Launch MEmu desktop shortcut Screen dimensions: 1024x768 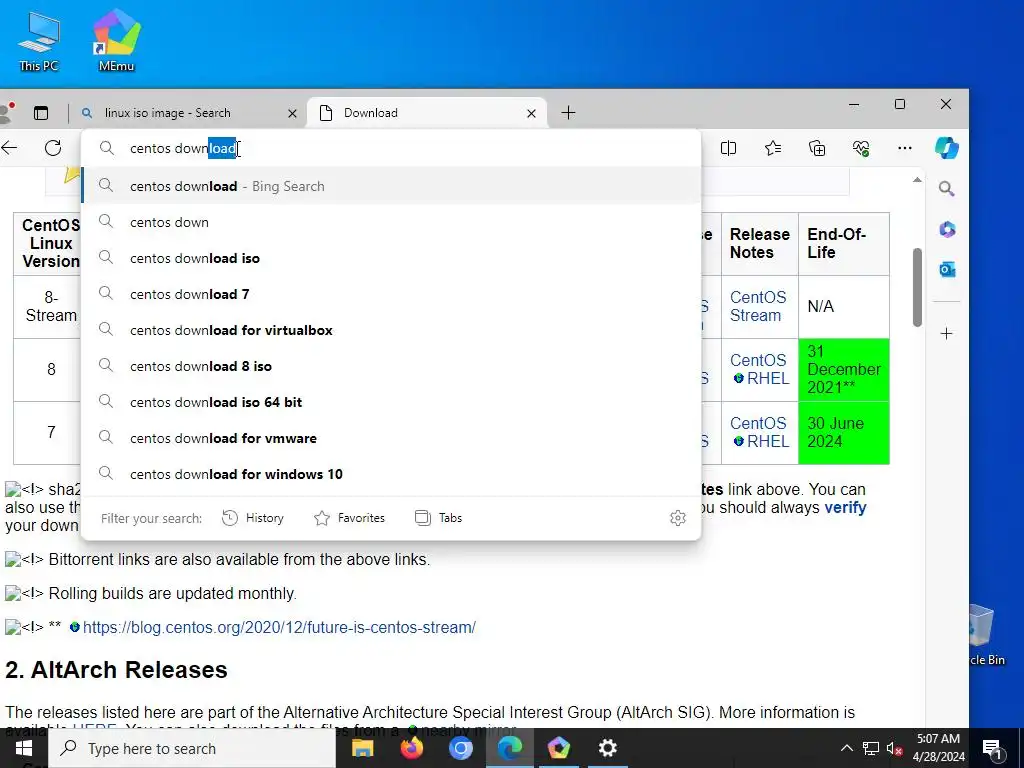click(116, 40)
